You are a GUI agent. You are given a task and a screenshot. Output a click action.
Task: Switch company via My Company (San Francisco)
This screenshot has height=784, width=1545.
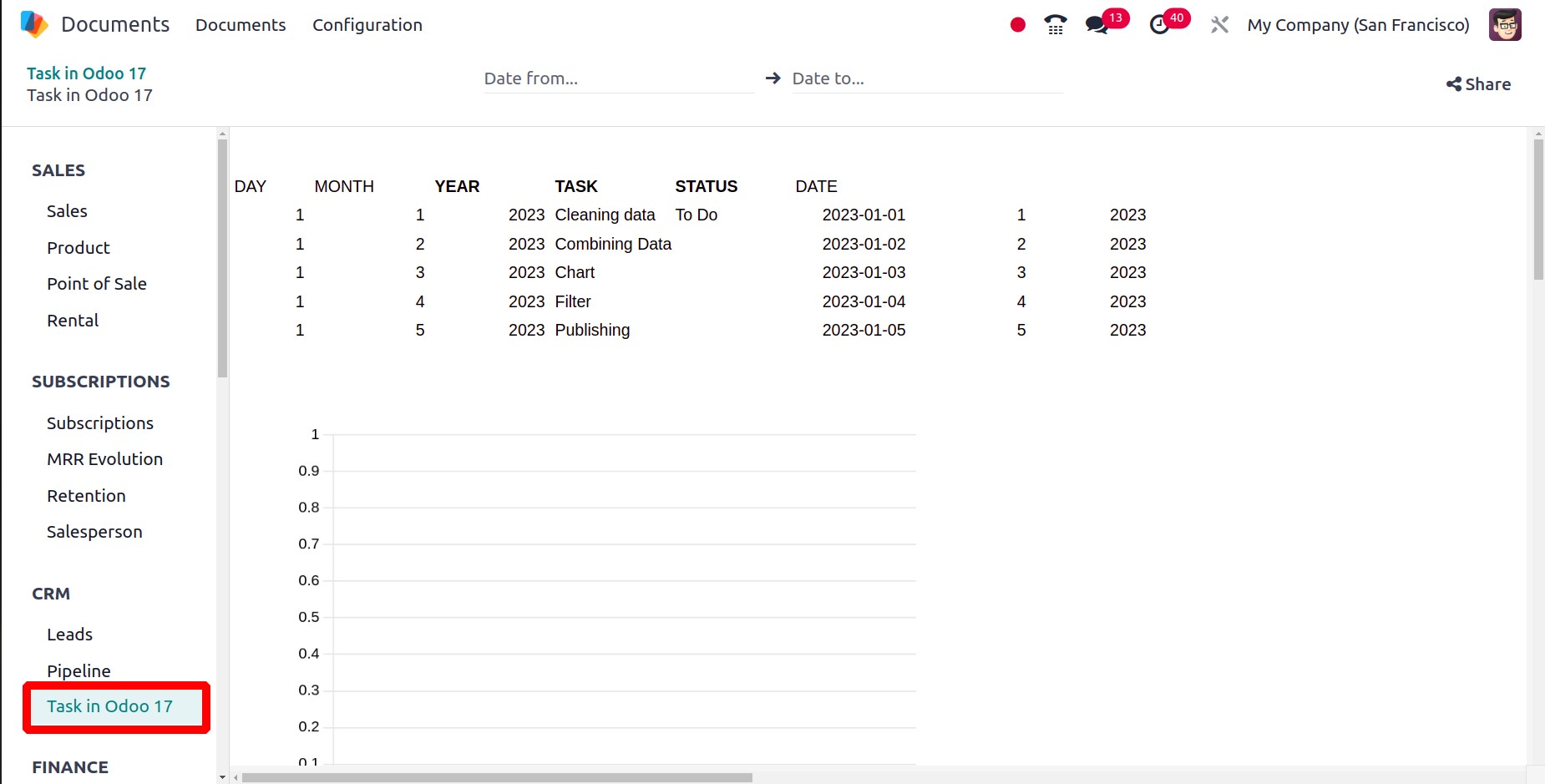click(x=1358, y=25)
